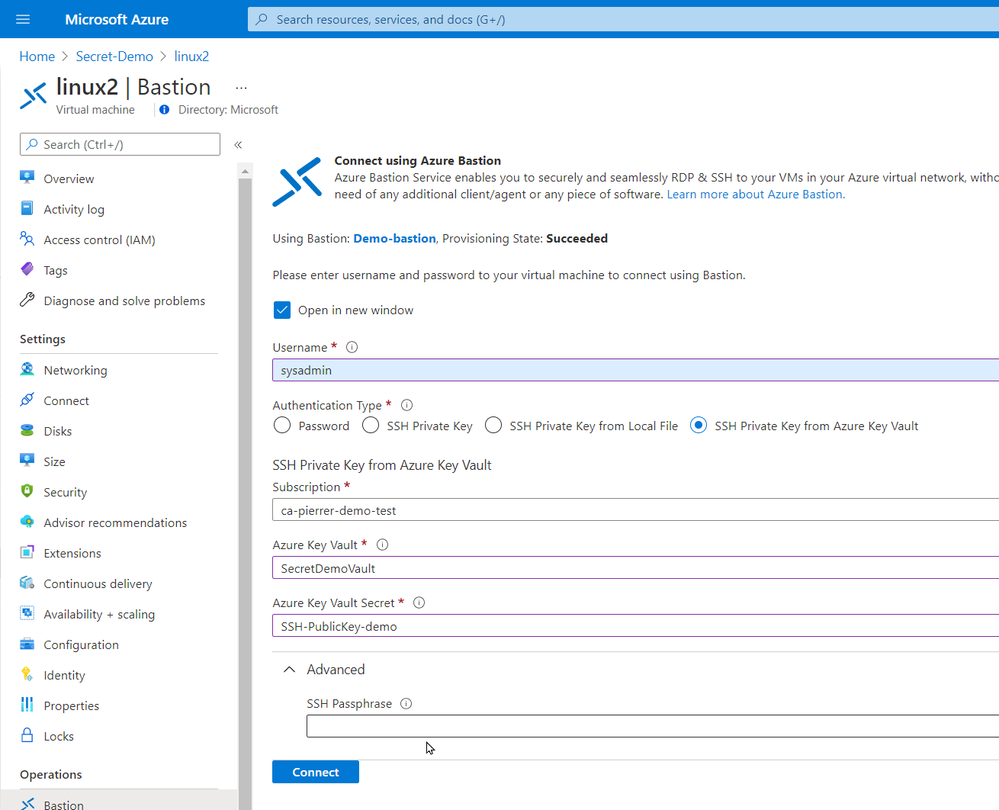This screenshot has height=810, width=999.
Task: Open the Azure Key Vault dropdown
Action: [x=635, y=568]
